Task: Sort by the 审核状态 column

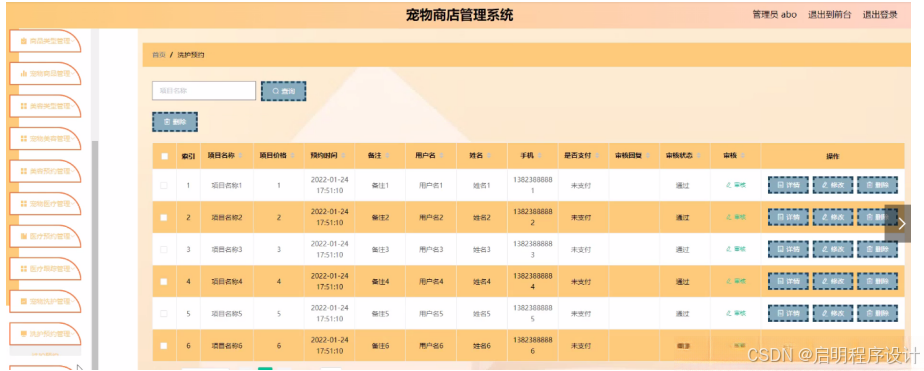Action: point(698,156)
